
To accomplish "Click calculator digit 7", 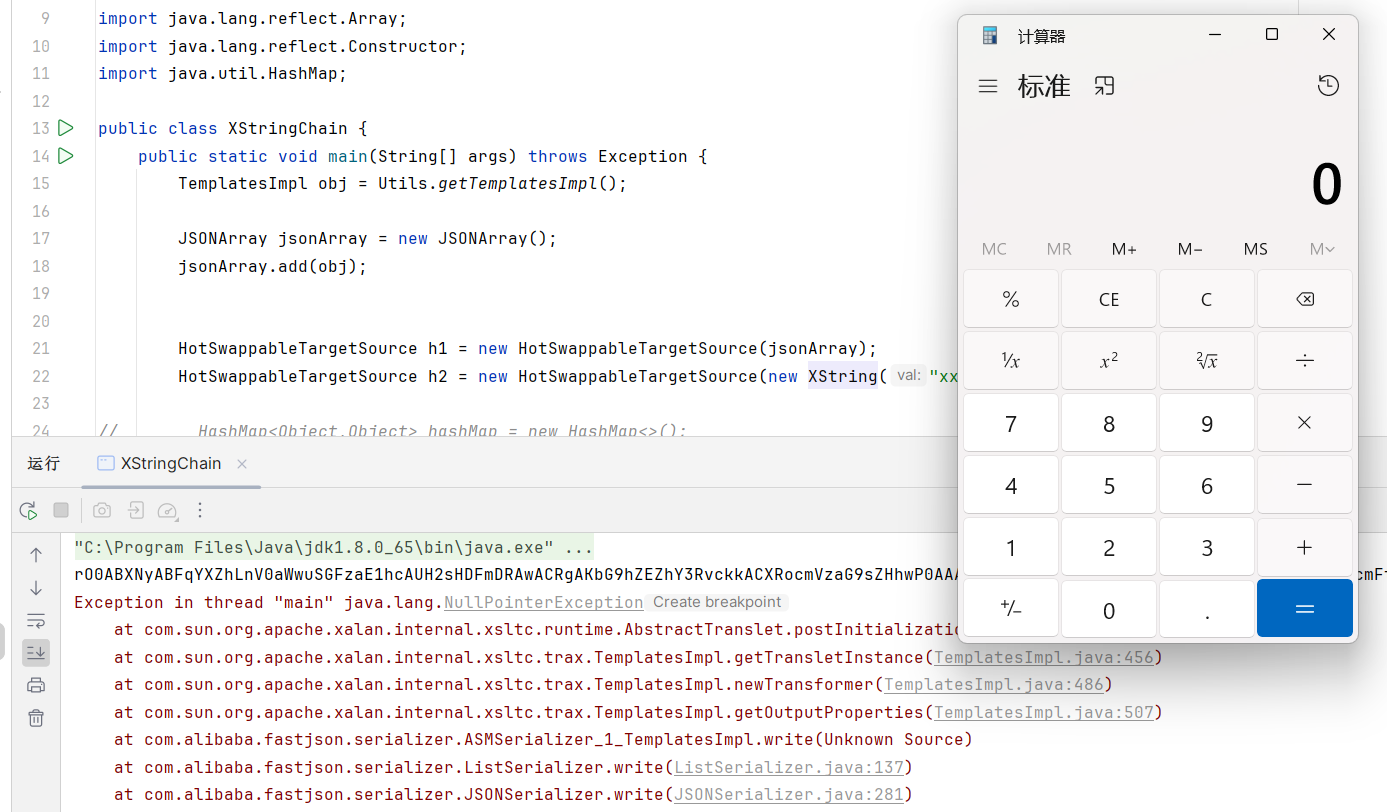I will coord(1011,424).
